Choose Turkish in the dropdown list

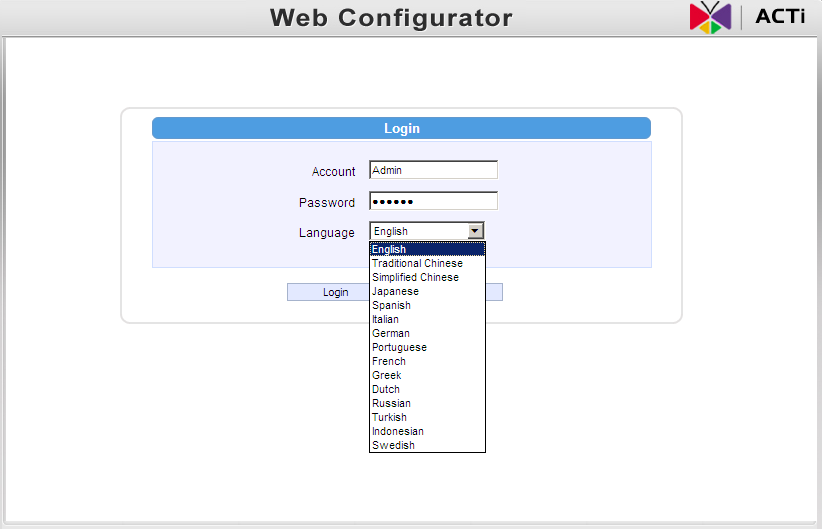pos(427,417)
